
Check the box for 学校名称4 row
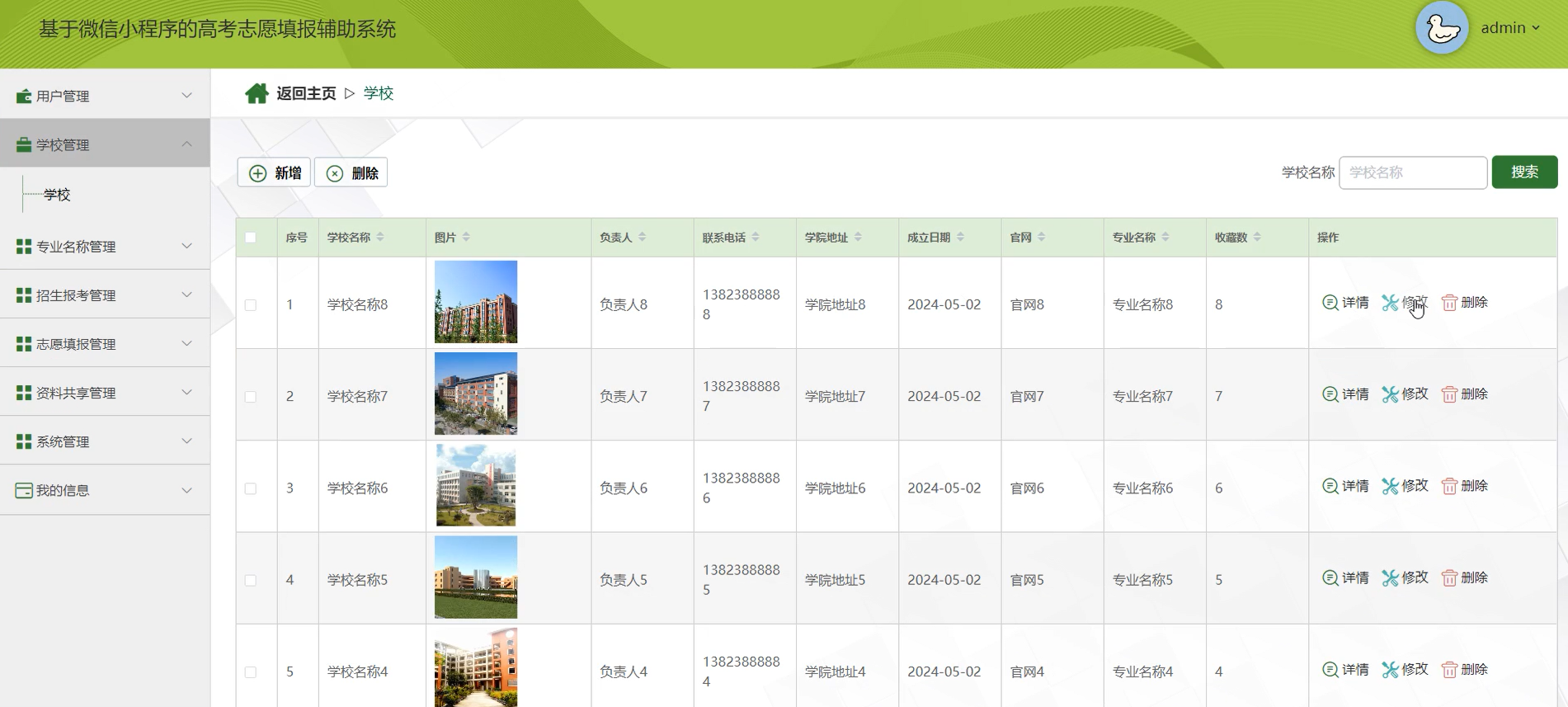tap(251, 672)
